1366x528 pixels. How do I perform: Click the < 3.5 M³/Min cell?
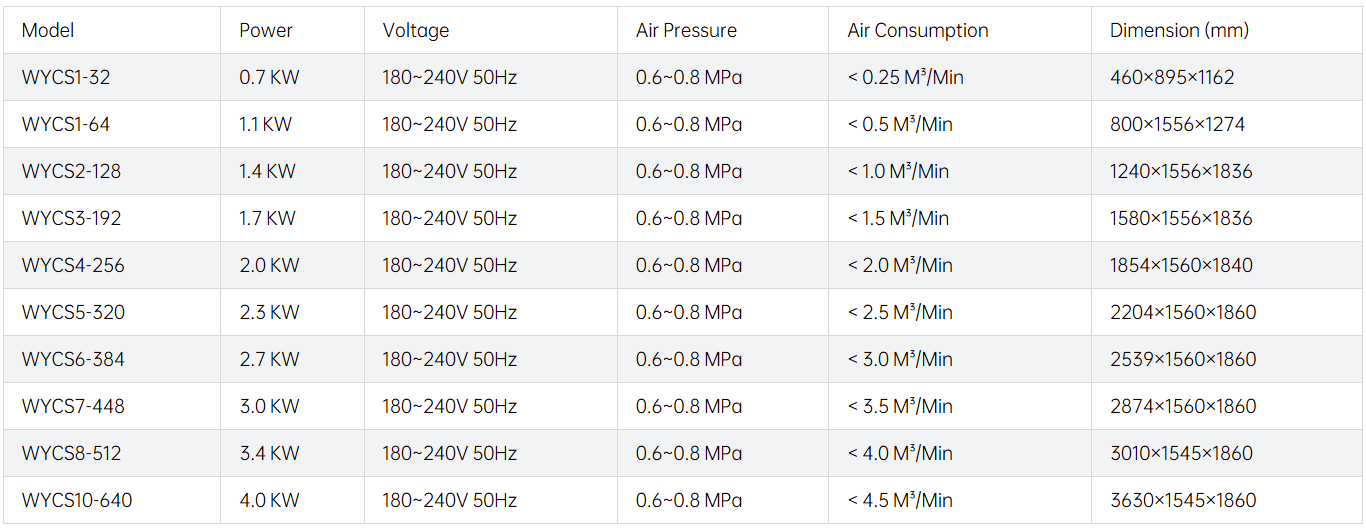900,406
